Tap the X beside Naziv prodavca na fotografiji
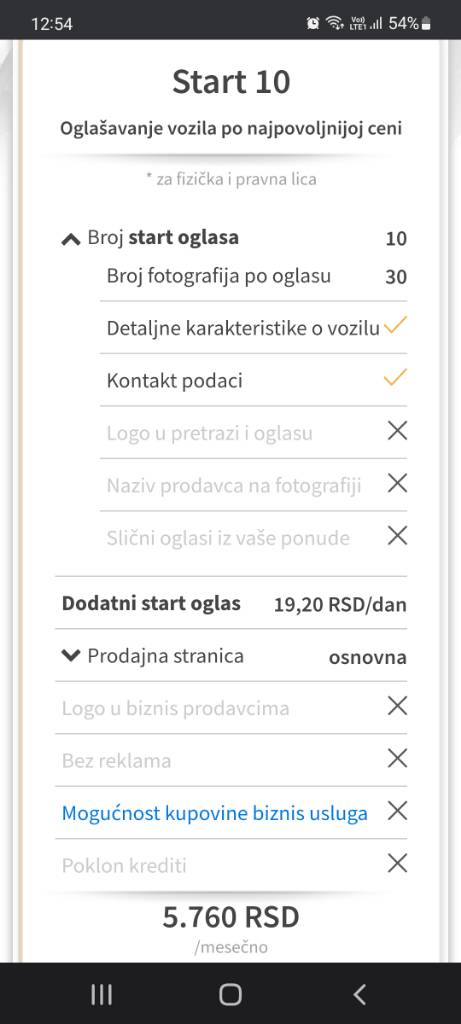The height and width of the screenshot is (1024, 461). (x=397, y=483)
